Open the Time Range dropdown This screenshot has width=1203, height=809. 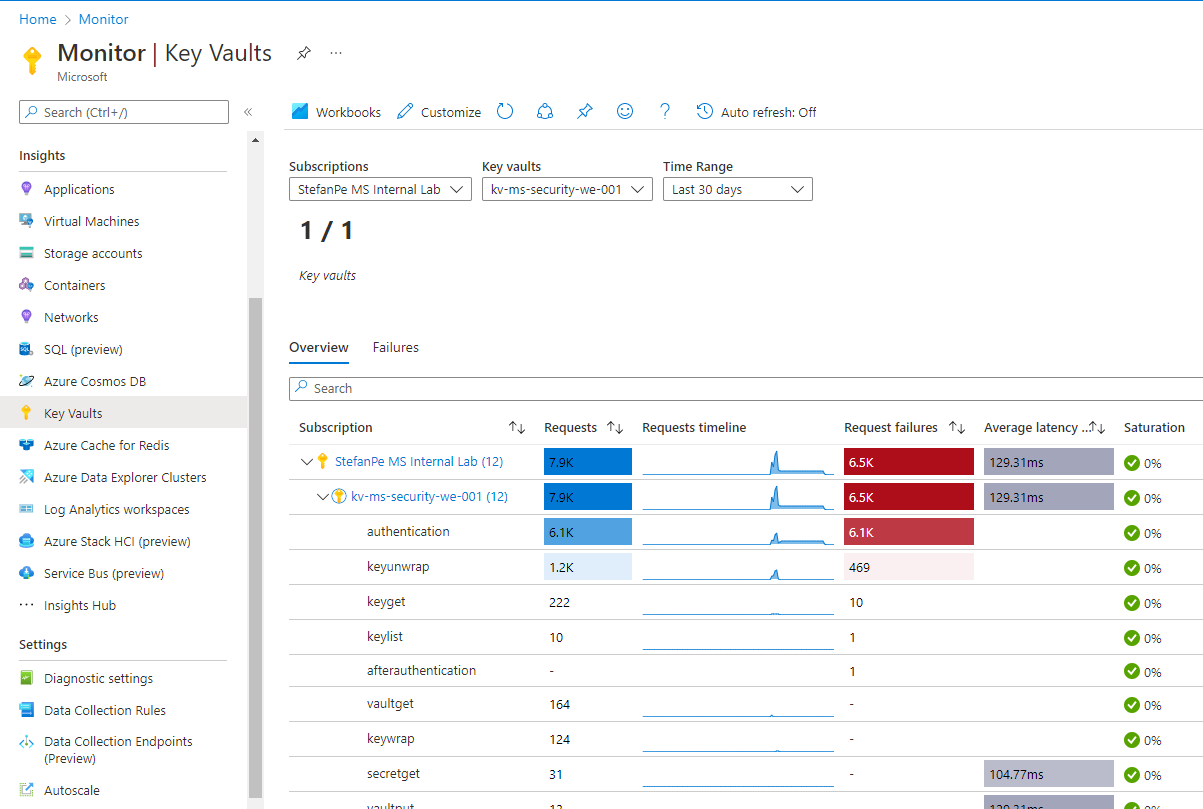[738, 189]
